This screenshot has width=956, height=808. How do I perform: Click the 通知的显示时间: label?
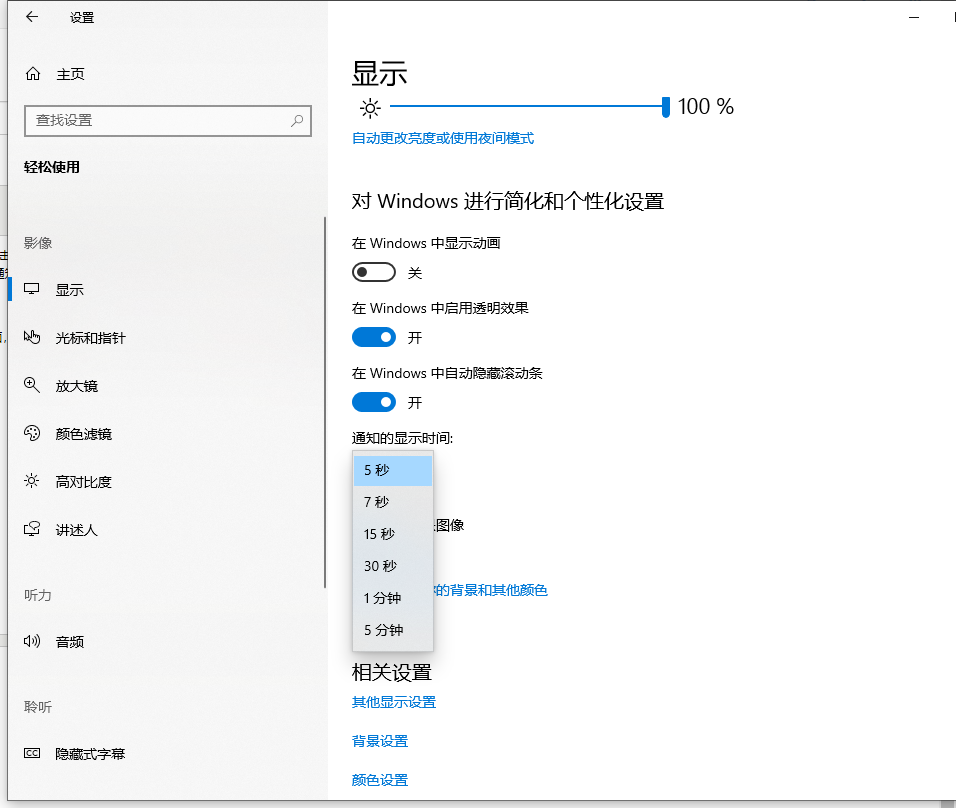402,438
